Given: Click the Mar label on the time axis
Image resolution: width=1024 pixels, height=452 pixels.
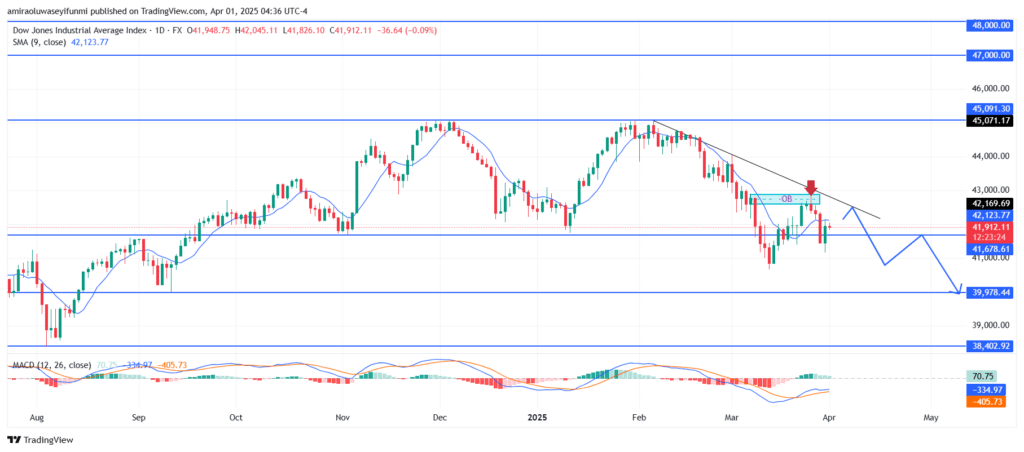Looking at the screenshot, I should tap(730, 417).
